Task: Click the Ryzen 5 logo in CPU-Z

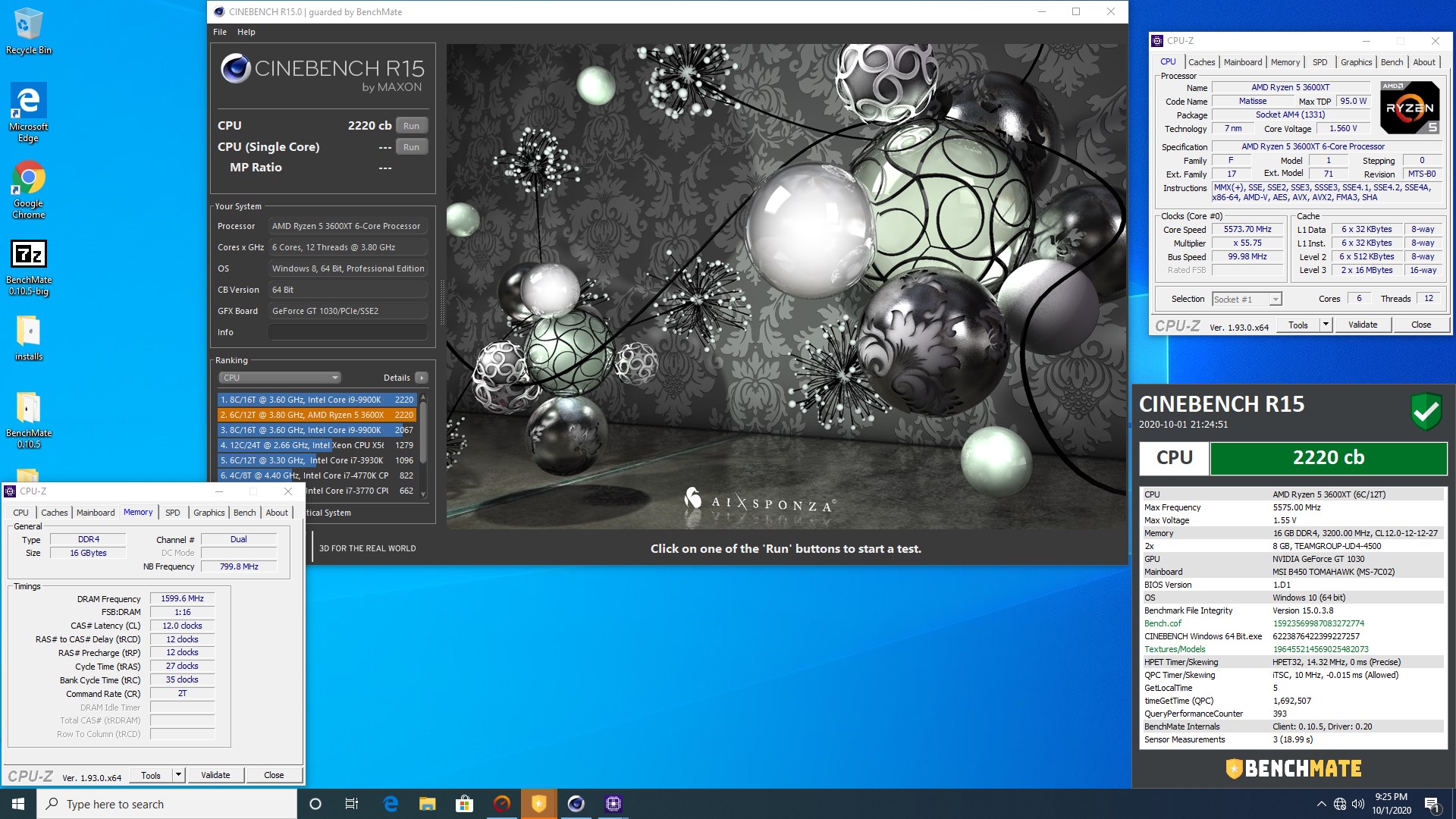Action: click(x=1409, y=108)
